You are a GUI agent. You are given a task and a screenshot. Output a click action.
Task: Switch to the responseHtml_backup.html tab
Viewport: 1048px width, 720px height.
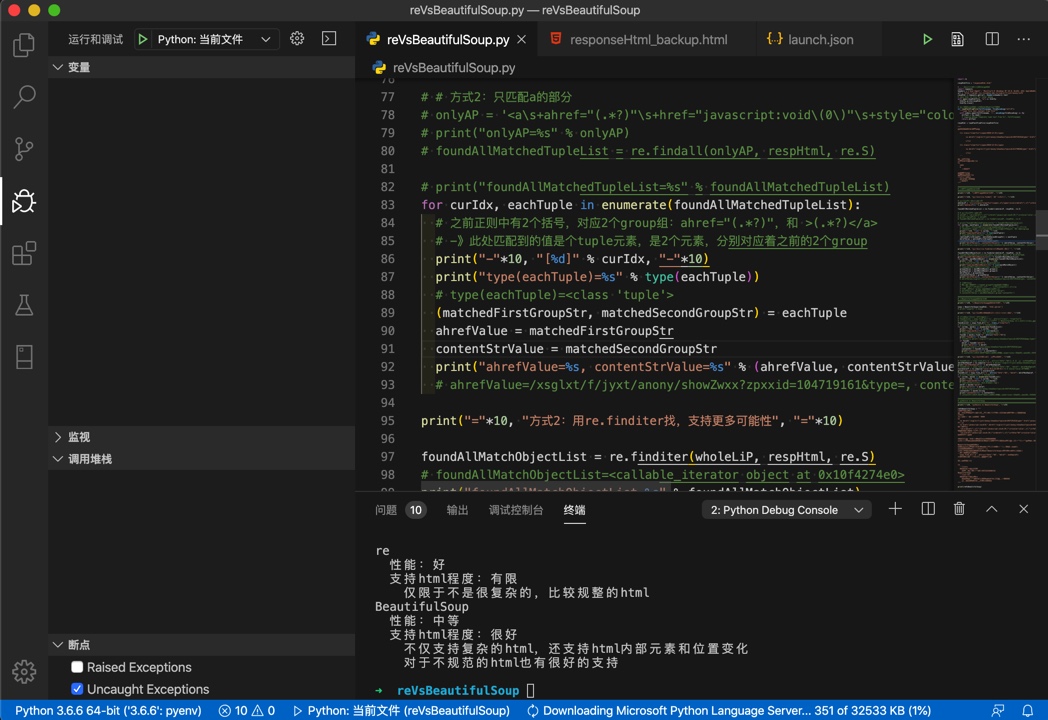click(x=648, y=39)
